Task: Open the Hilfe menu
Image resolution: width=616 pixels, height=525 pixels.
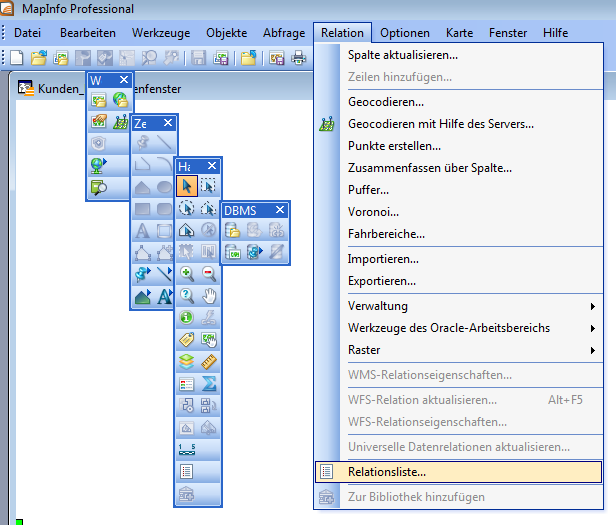Action: pos(556,33)
